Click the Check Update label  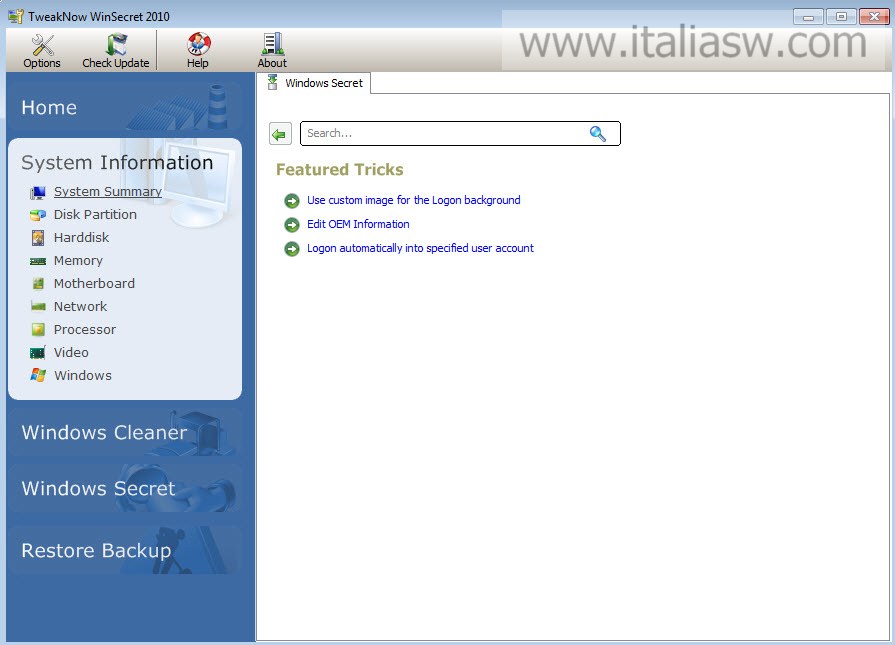[x=116, y=63]
